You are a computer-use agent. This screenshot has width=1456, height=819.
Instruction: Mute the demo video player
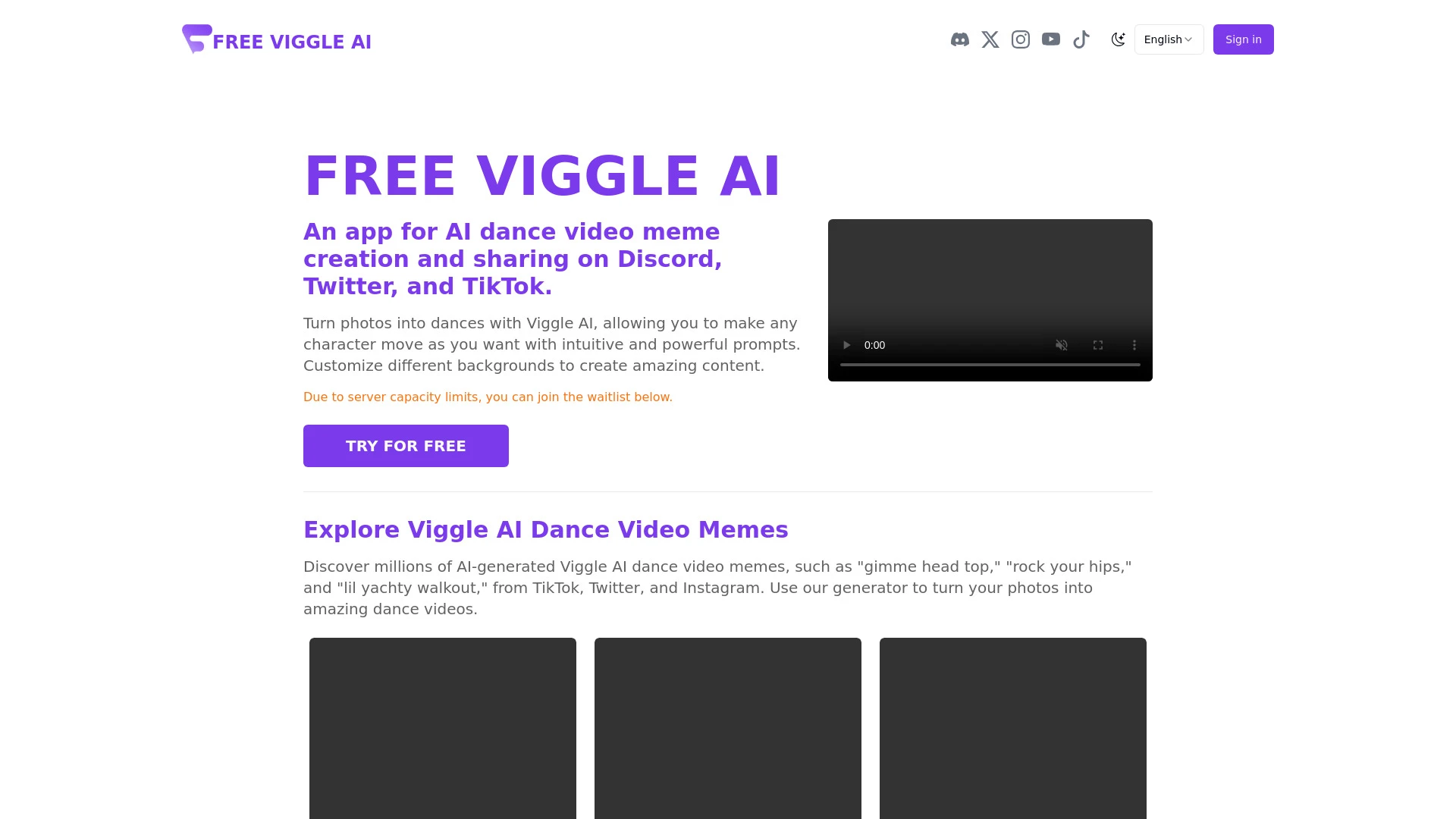(1061, 345)
